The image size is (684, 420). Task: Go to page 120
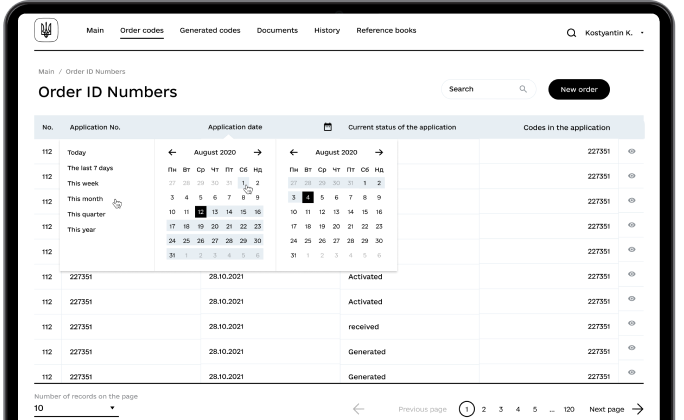click(569, 409)
